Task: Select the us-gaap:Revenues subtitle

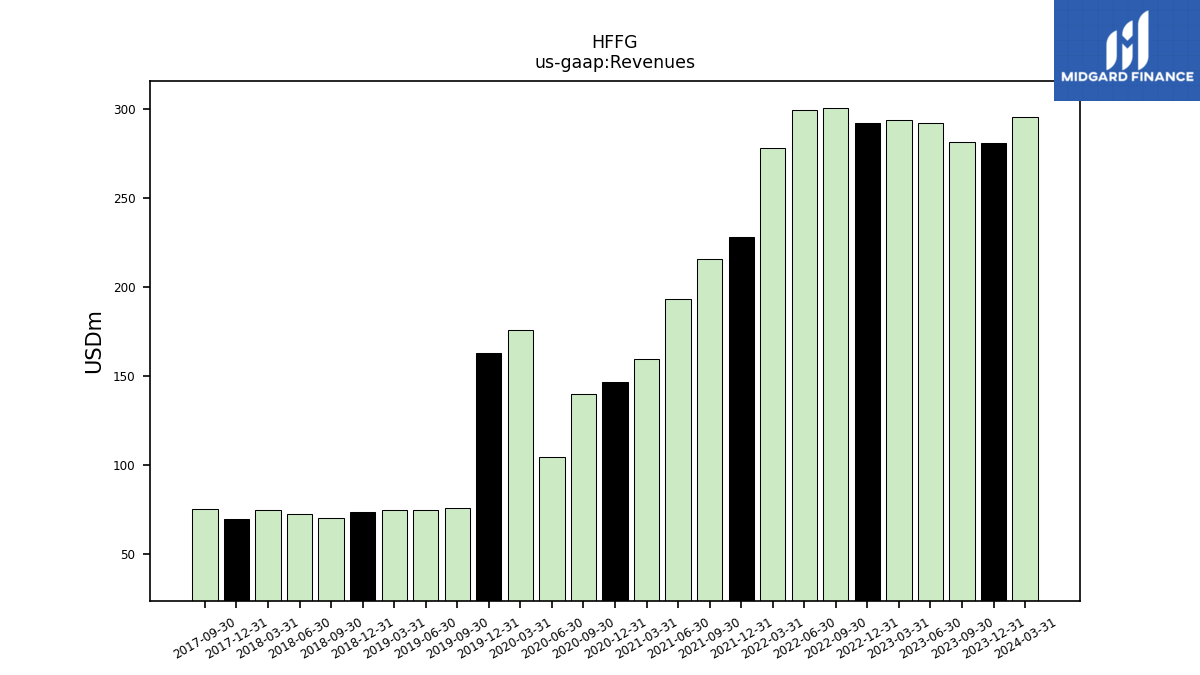Action: coord(614,63)
